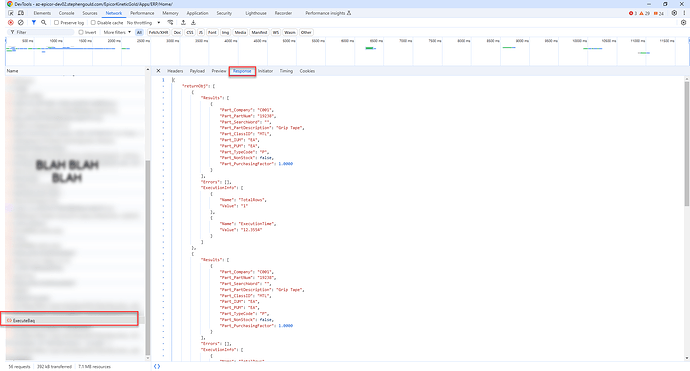Click the inspect element picker icon

click(11, 13)
